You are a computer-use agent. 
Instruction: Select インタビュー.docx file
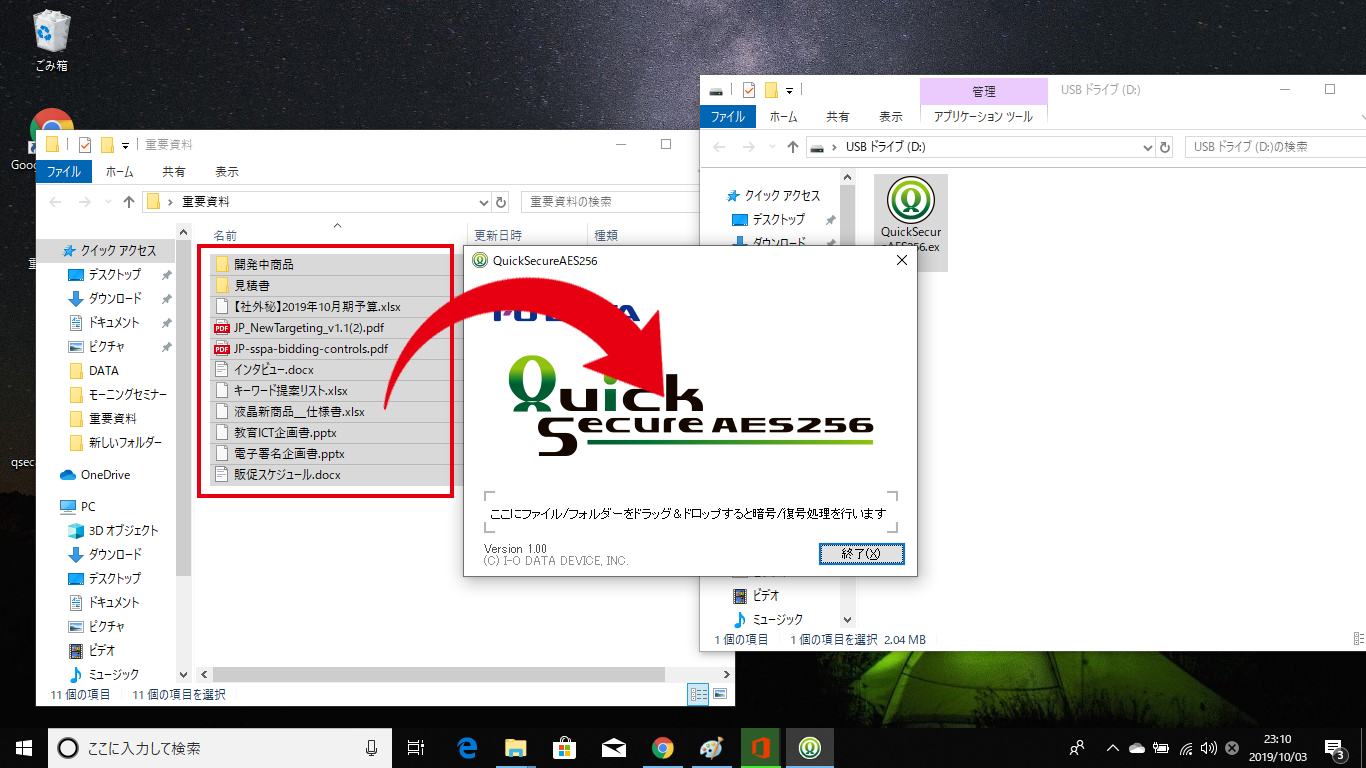tap(274, 370)
